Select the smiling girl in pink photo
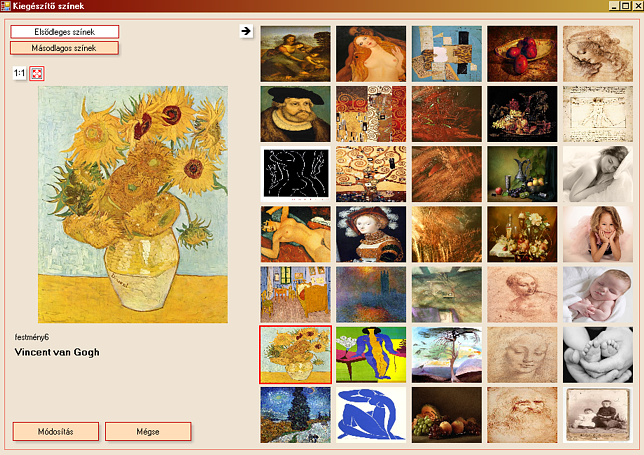Viewport: 644px width, 455px height. click(x=598, y=234)
